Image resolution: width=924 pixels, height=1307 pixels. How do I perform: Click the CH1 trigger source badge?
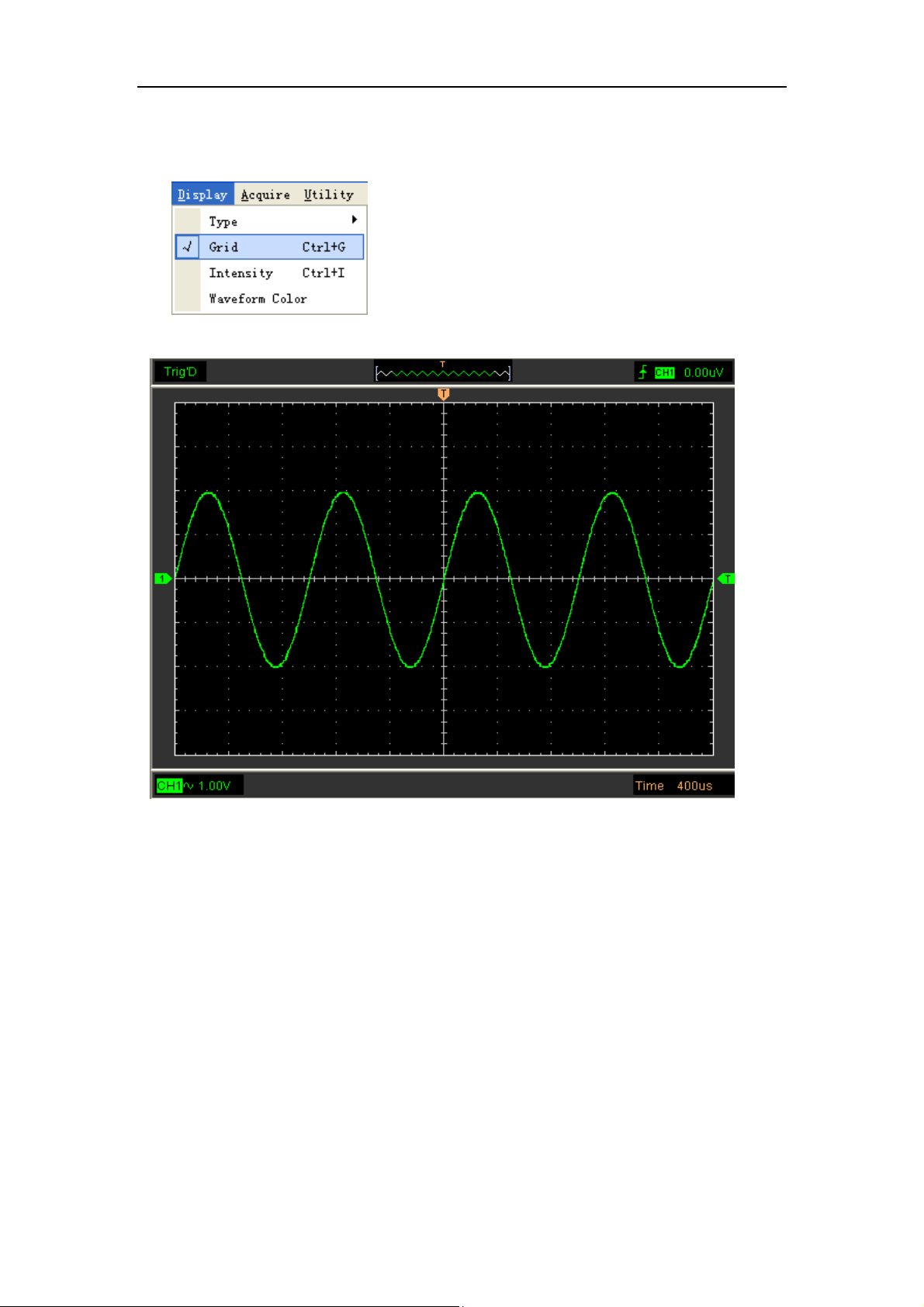tap(664, 373)
